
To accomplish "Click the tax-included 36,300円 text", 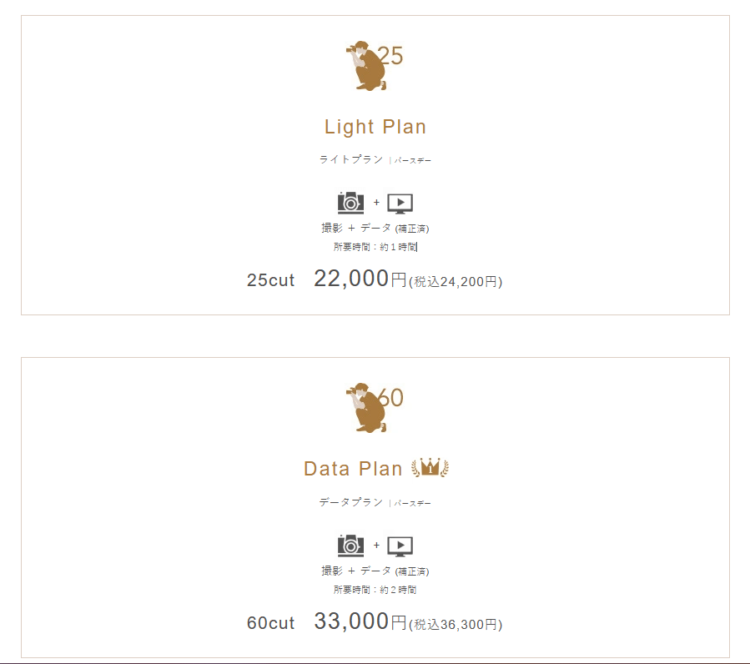I will (456, 625).
